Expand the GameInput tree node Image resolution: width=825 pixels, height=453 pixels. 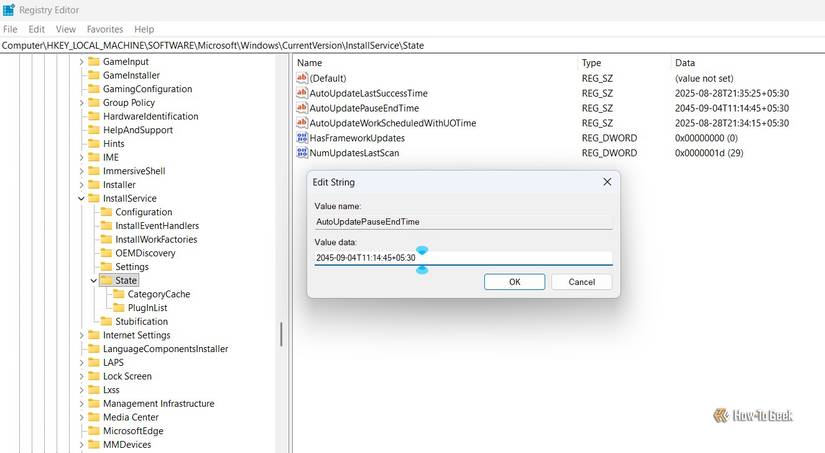pyautogui.click(x=81, y=62)
